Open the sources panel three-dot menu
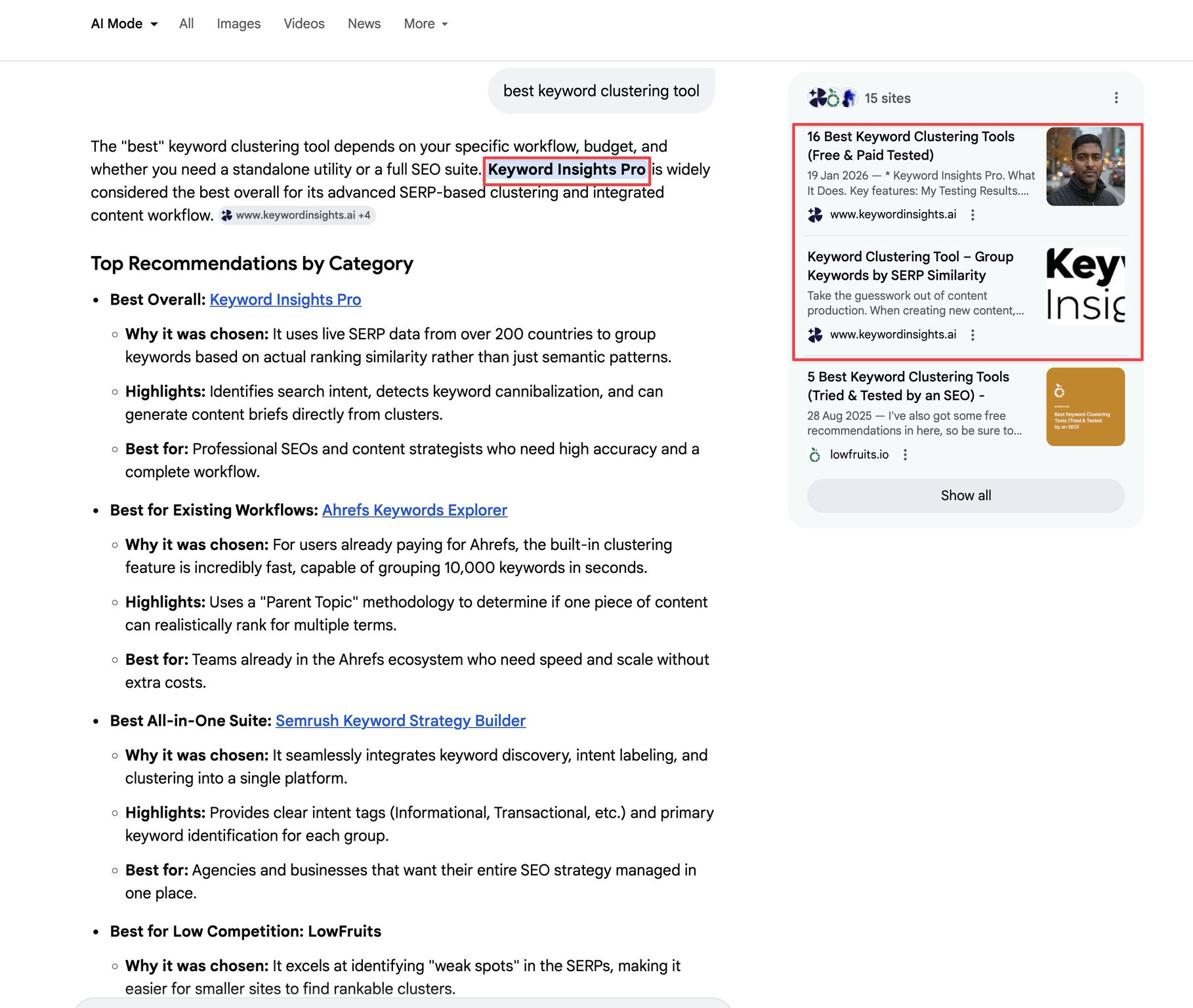 tap(1116, 98)
